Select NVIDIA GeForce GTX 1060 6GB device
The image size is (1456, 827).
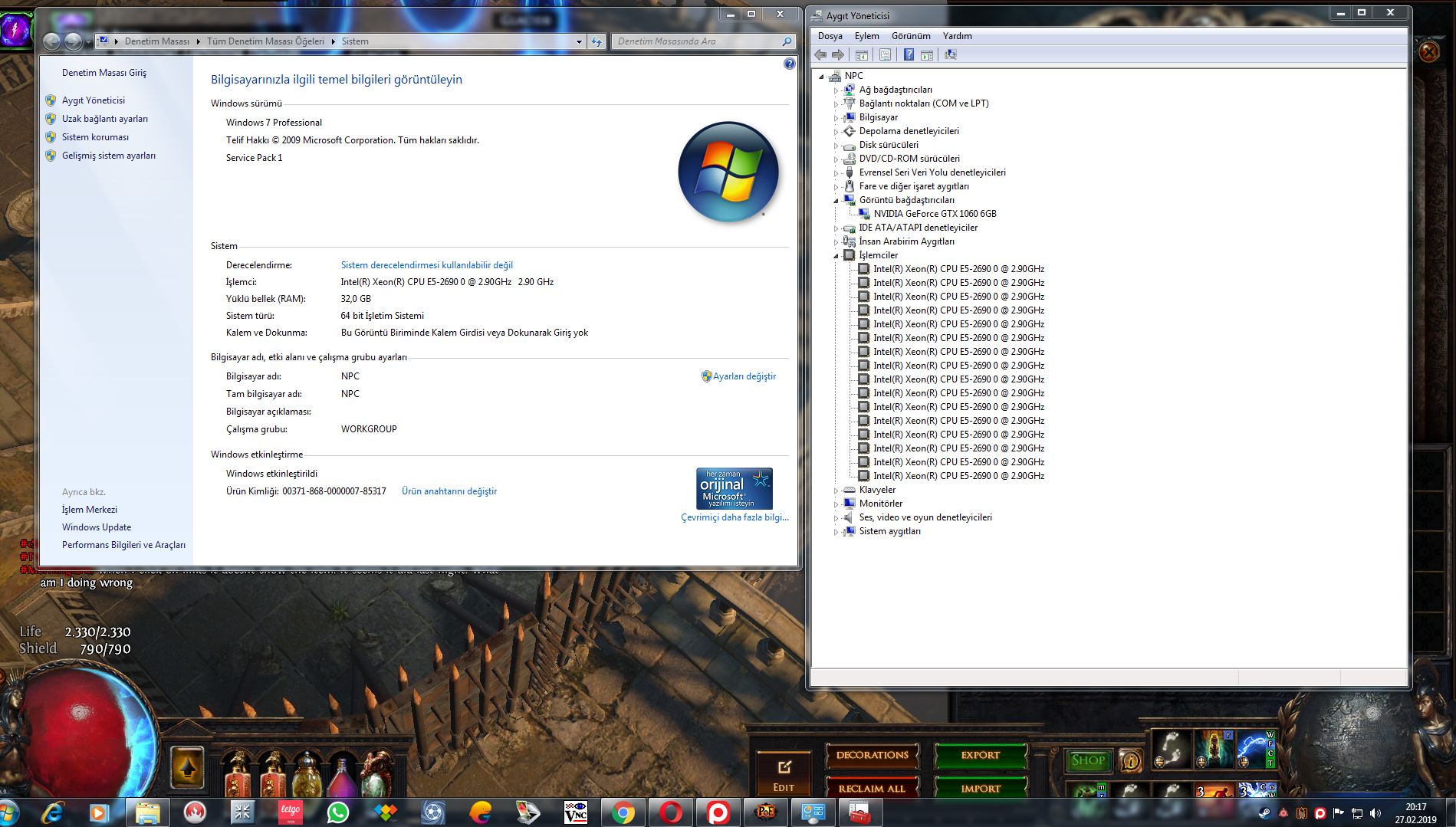935,214
